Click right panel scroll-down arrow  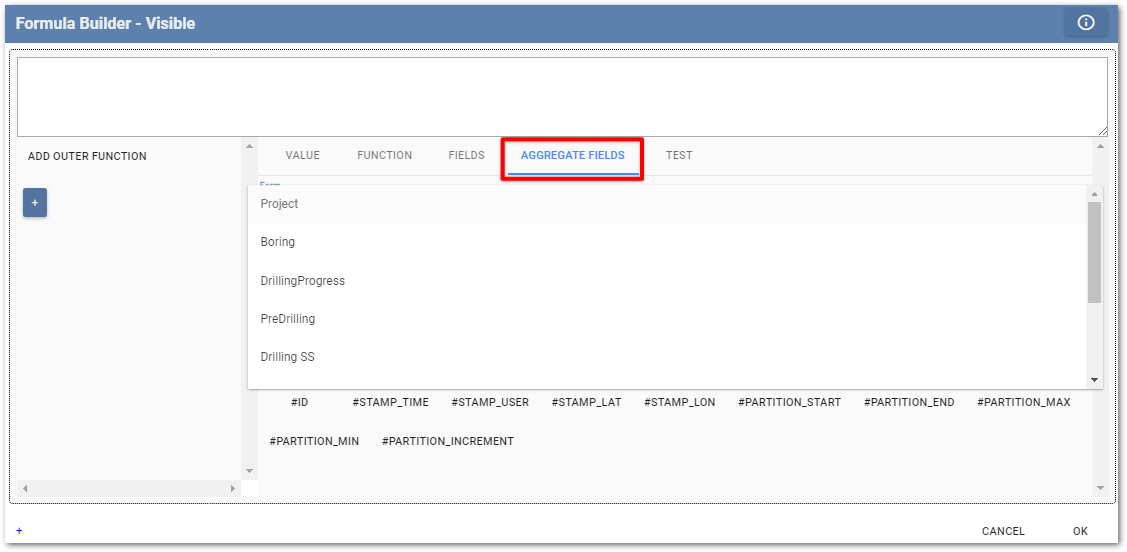(x=1100, y=488)
